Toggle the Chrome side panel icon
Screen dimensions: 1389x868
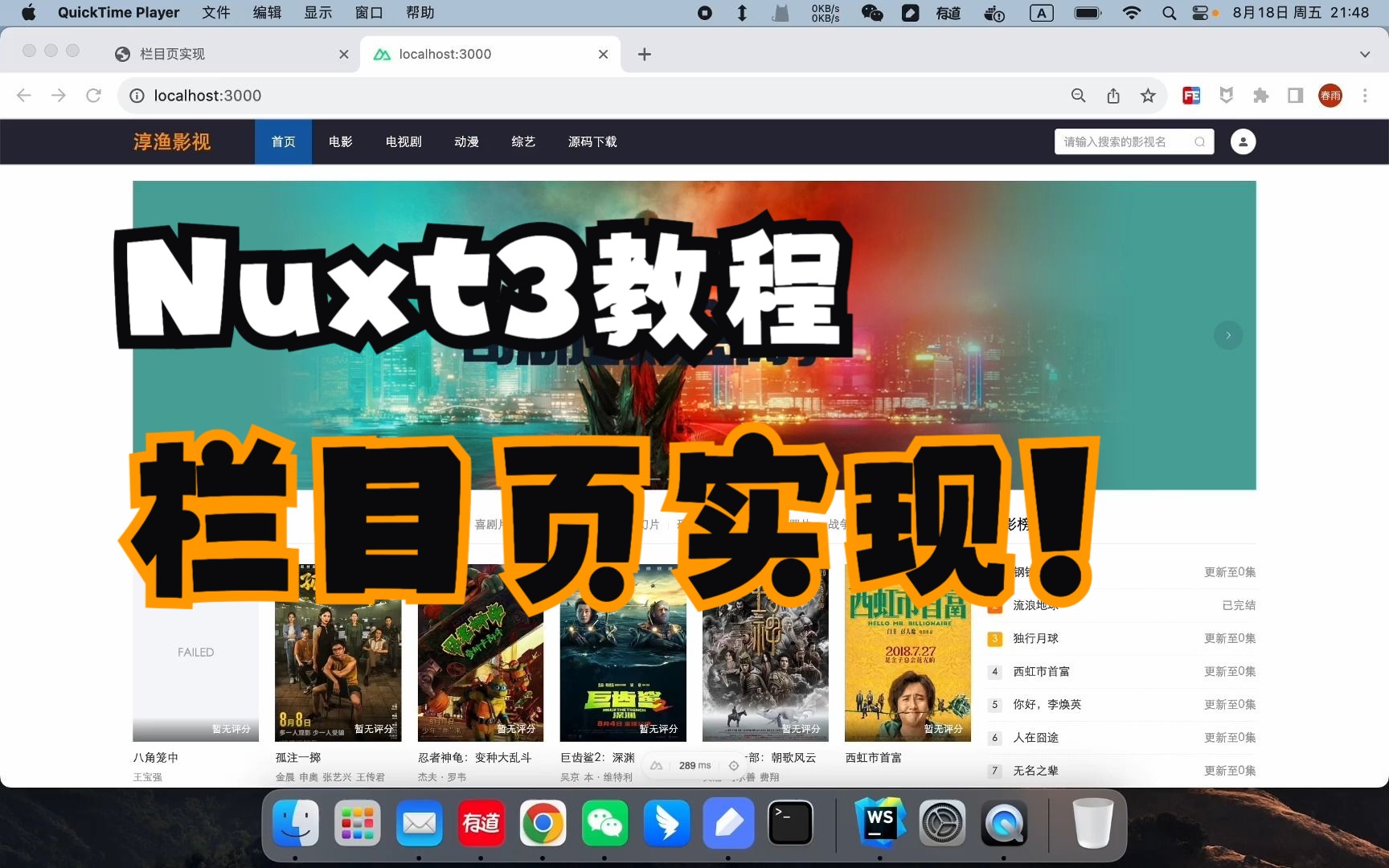[x=1295, y=96]
